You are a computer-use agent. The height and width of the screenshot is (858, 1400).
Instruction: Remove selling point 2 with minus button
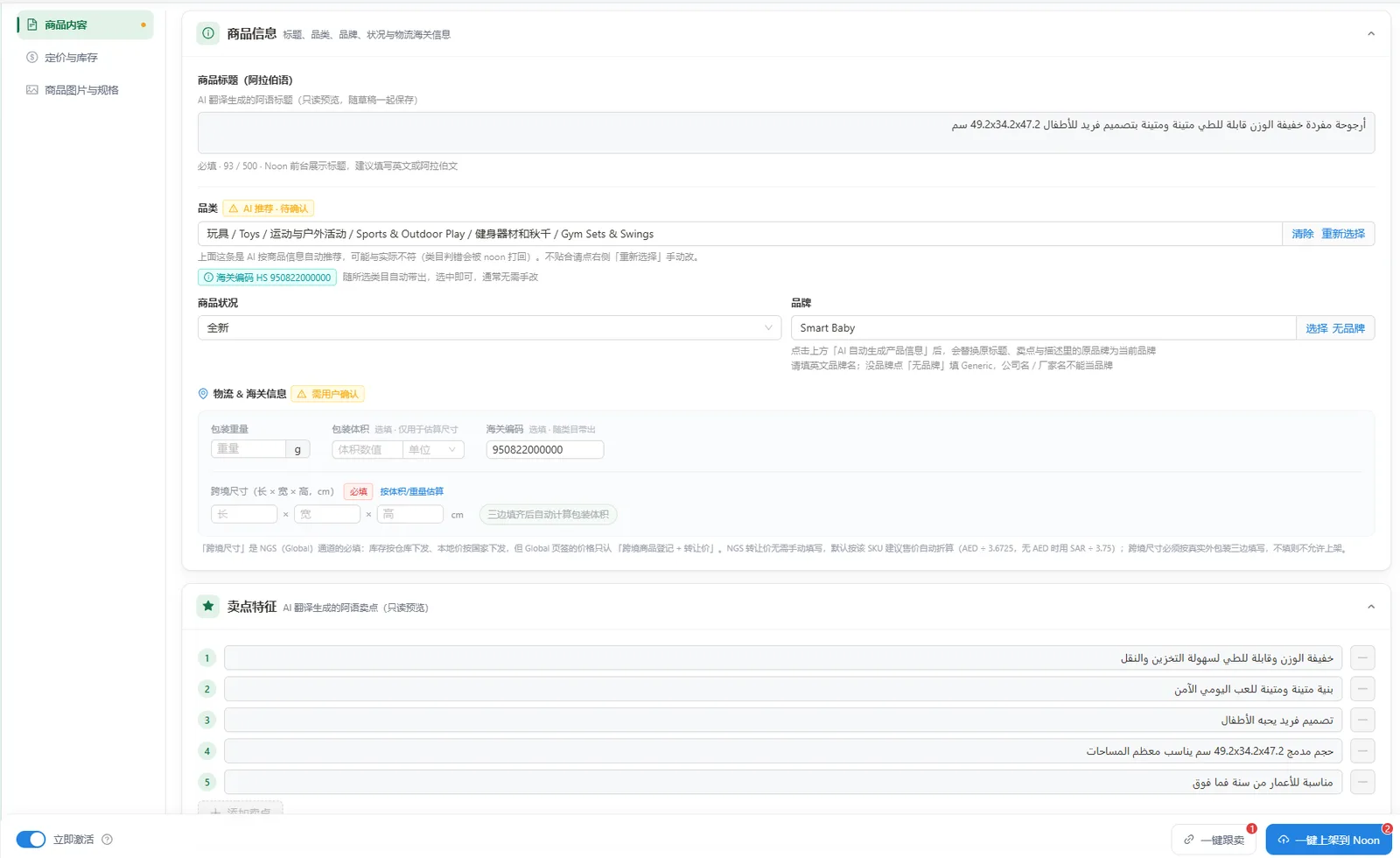[1362, 689]
